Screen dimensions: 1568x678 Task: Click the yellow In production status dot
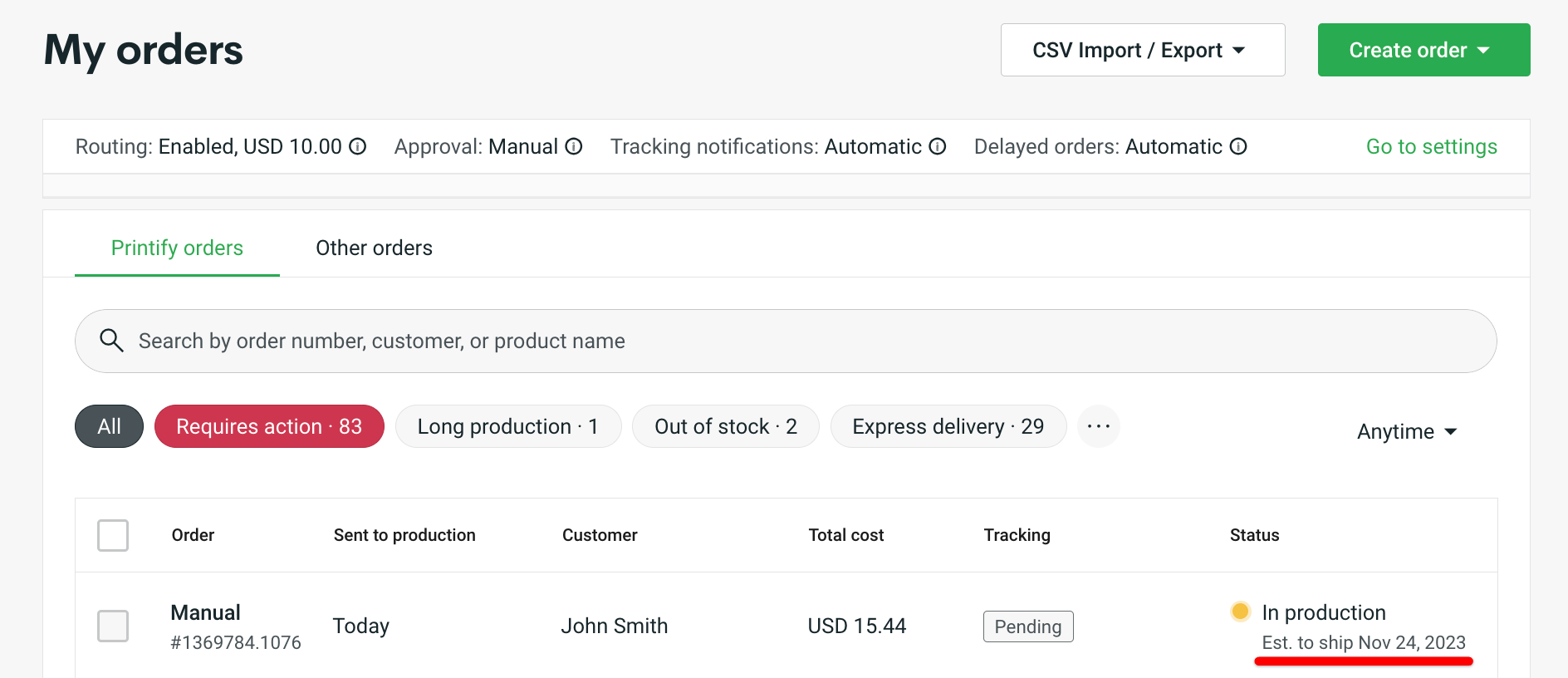[1240, 612]
